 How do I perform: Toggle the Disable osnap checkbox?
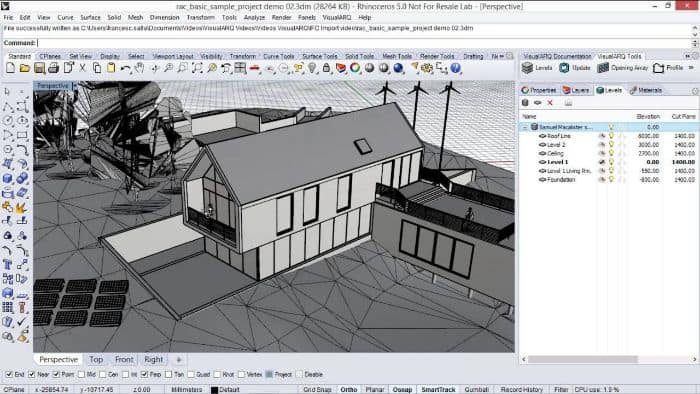click(x=299, y=374)
